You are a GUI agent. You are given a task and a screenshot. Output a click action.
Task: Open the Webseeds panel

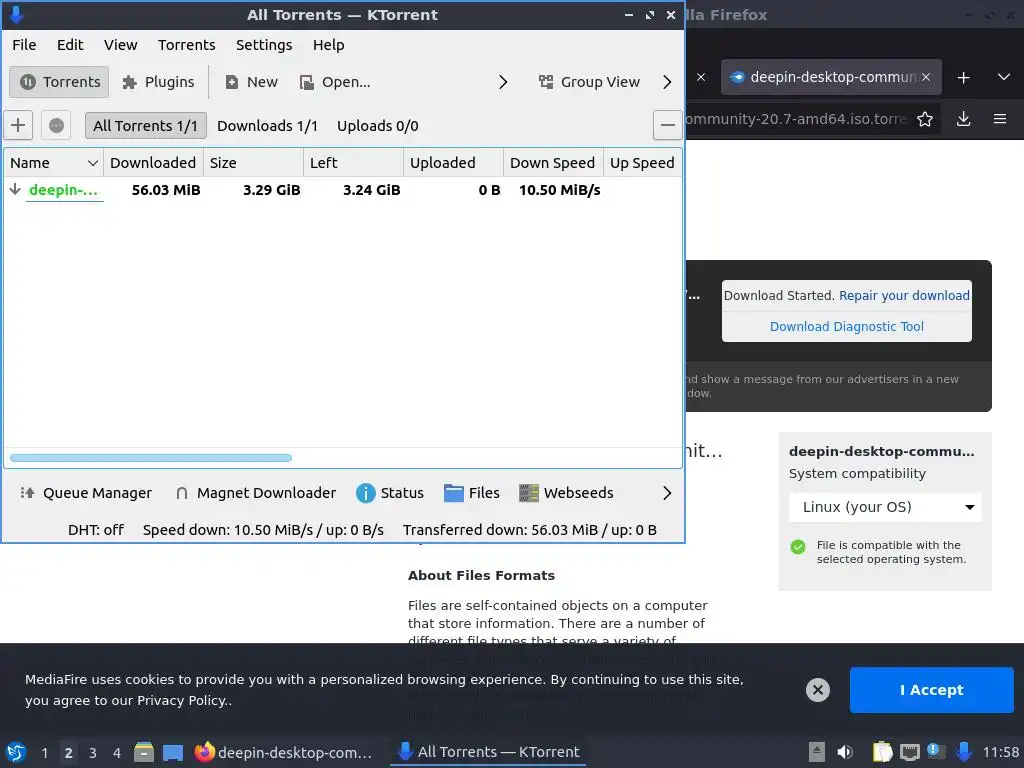pyautogui.click(x=566, y=493)
